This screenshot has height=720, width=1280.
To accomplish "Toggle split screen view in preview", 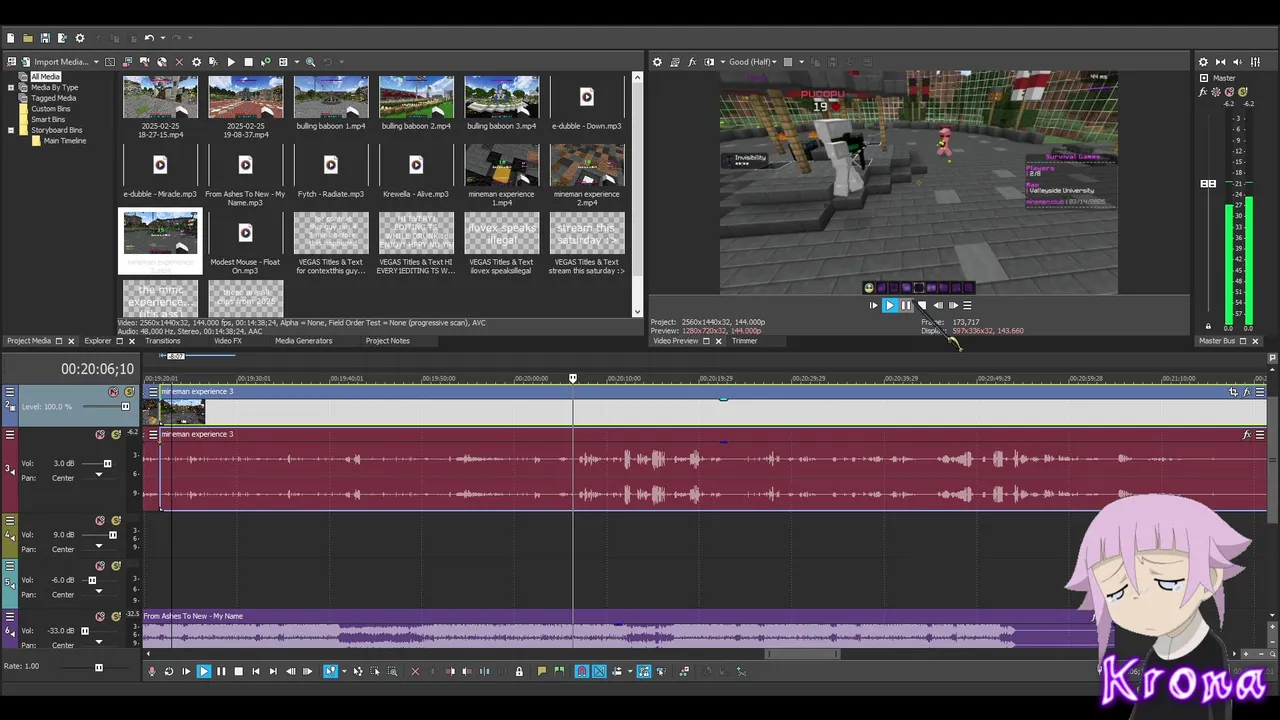I will tap(709, 62).
